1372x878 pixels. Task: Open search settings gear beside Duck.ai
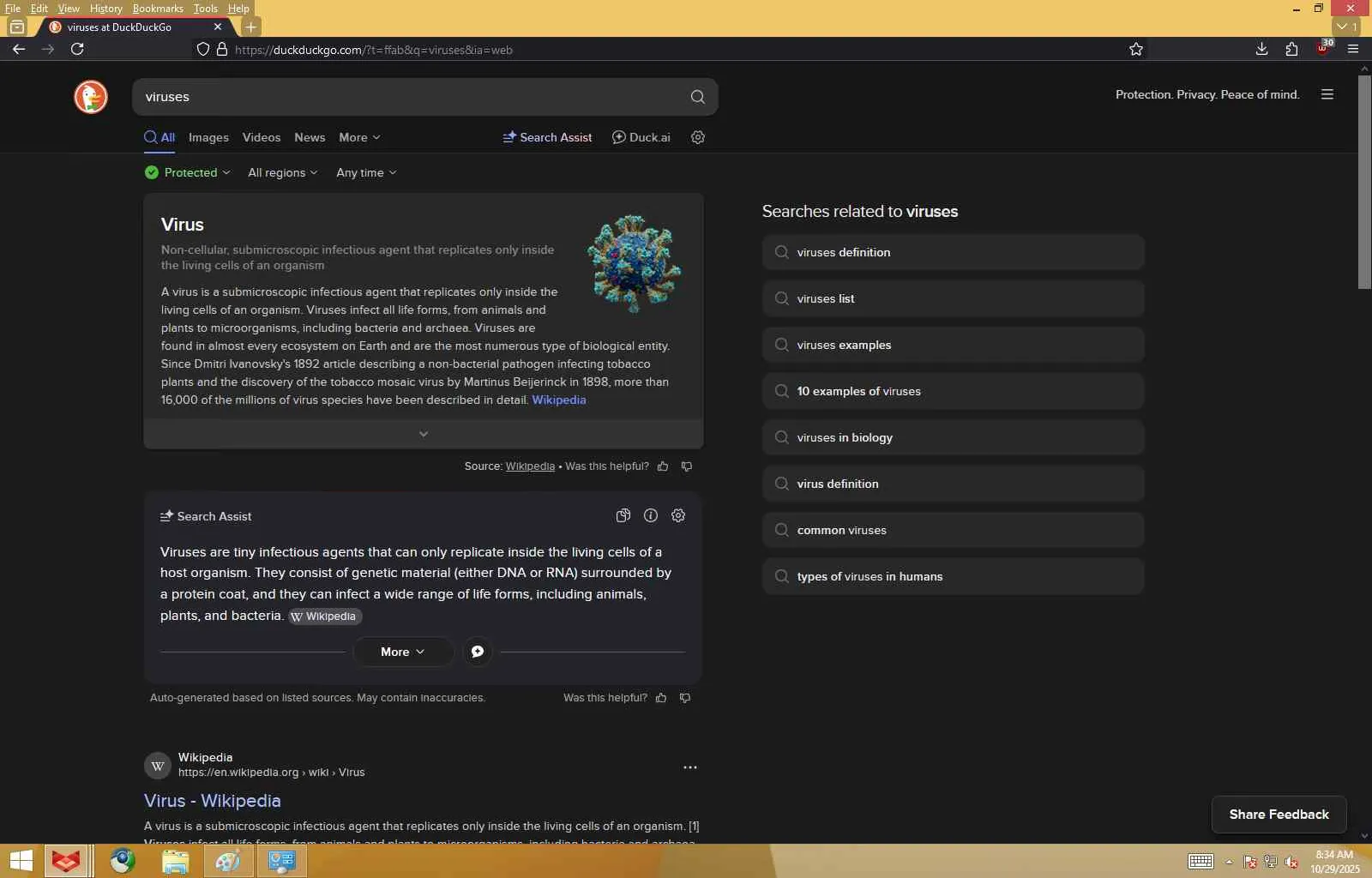pos(698,137)
